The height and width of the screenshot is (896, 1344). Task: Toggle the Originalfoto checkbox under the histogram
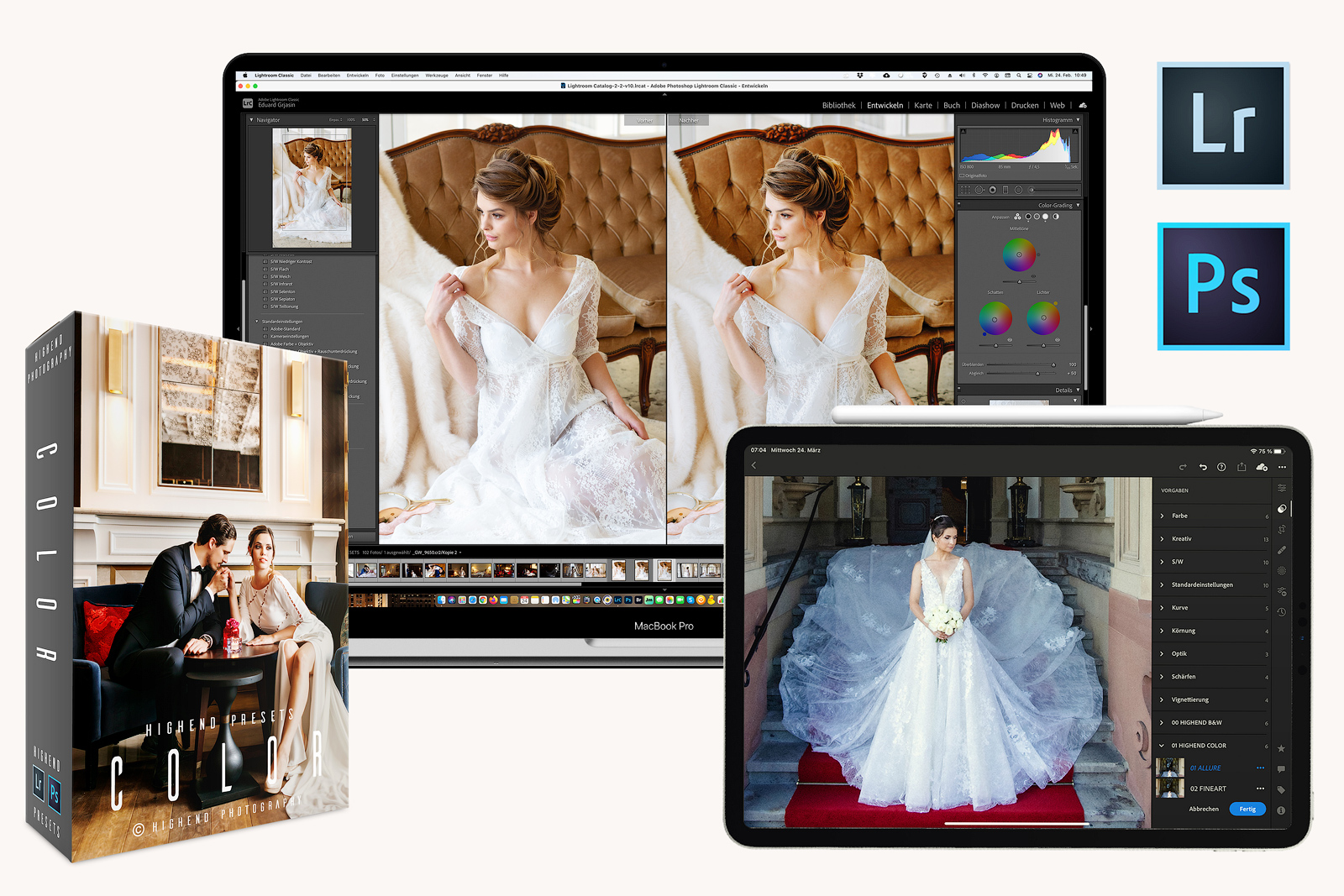[x=963, y=176]
